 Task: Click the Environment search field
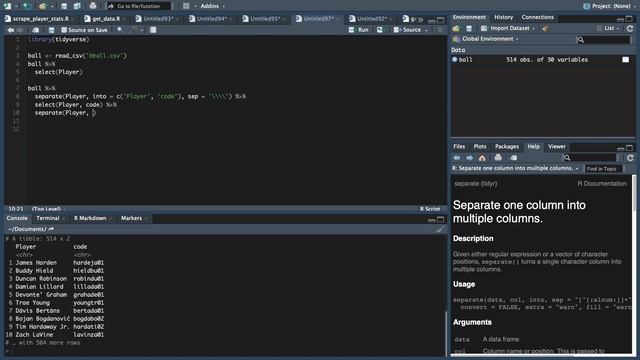coord(603,40)
